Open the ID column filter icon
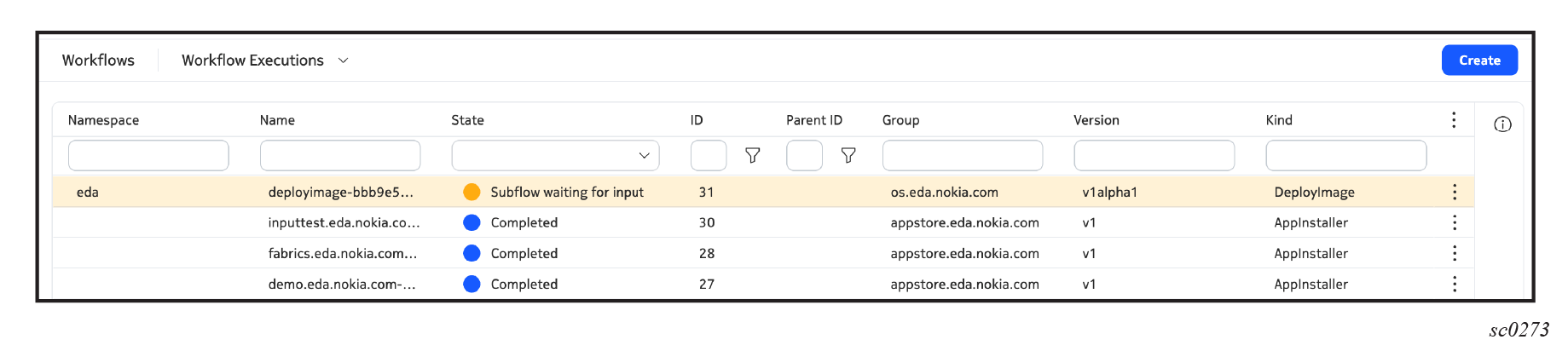 point(752,155)
